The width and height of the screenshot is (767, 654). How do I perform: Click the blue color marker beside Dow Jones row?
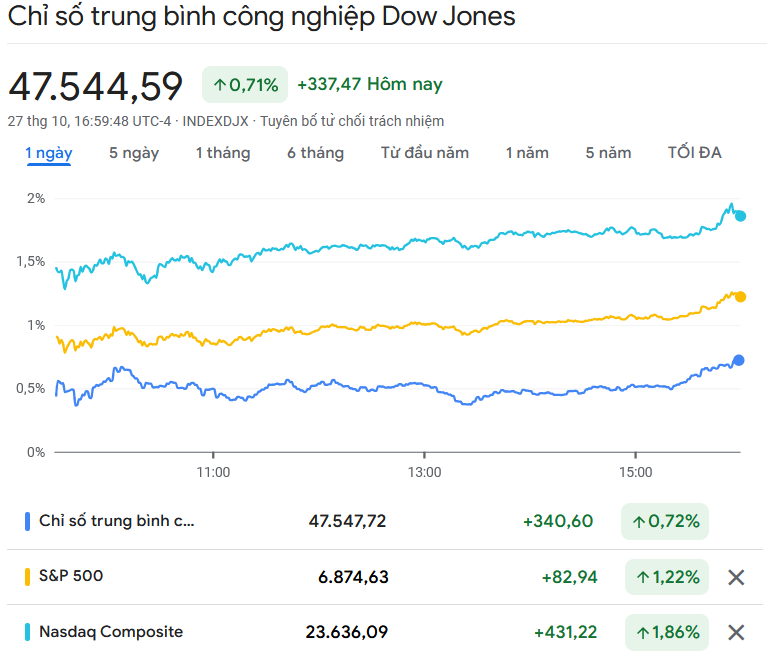click(x=27, y=521)
